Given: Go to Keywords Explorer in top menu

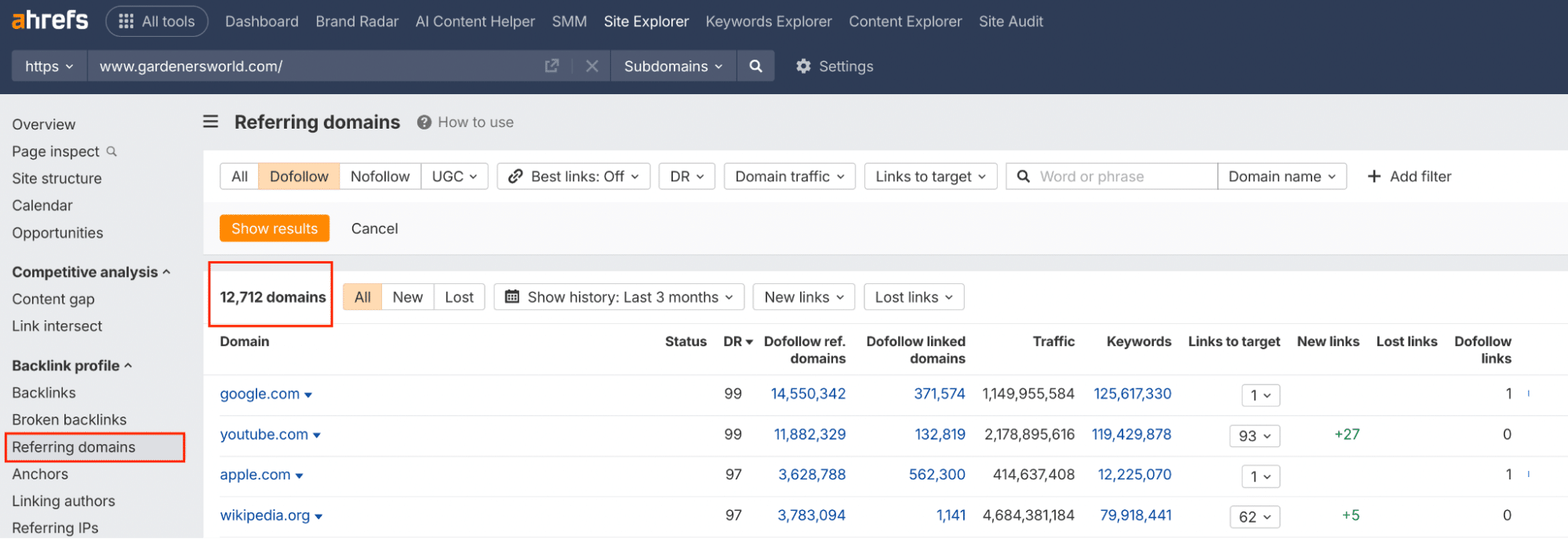Looking at the screenshot, I should click(x=768, y=21).
